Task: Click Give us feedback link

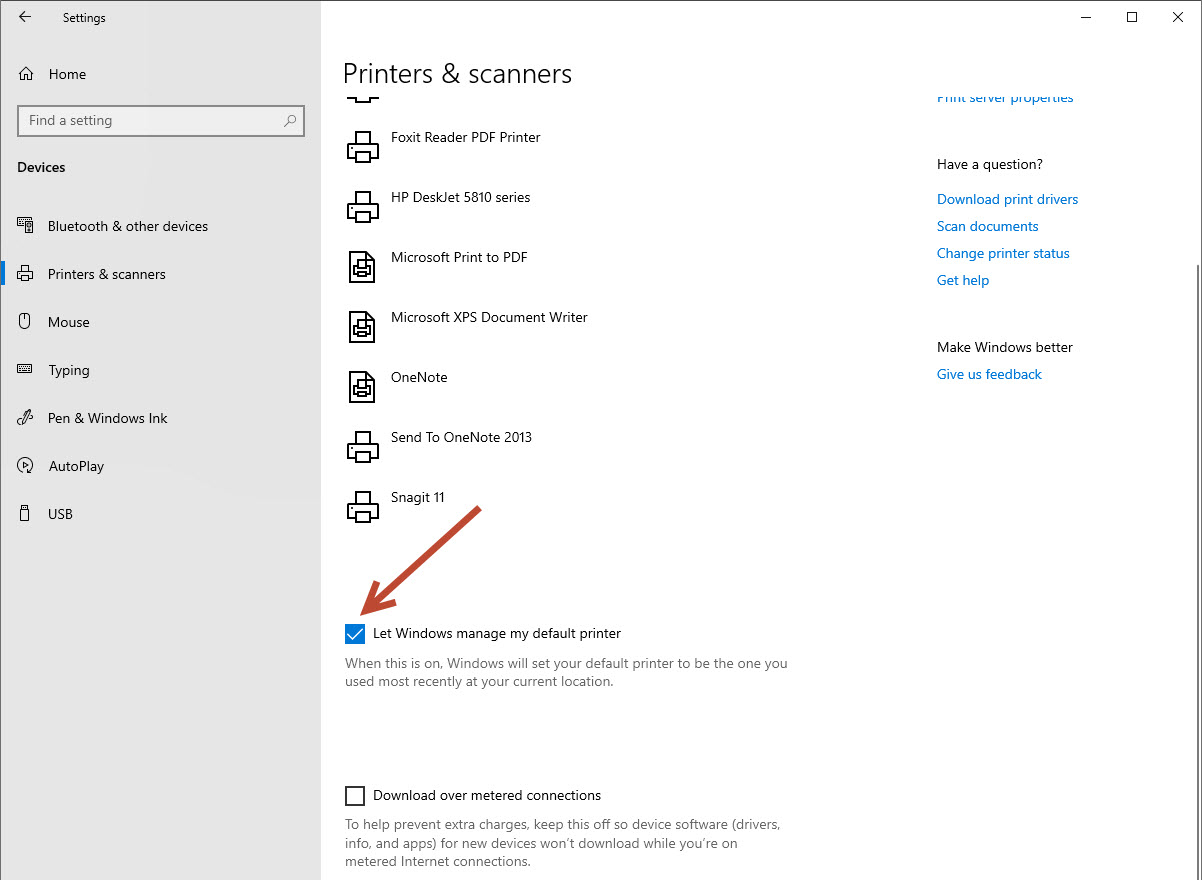Action: point(989,374)
